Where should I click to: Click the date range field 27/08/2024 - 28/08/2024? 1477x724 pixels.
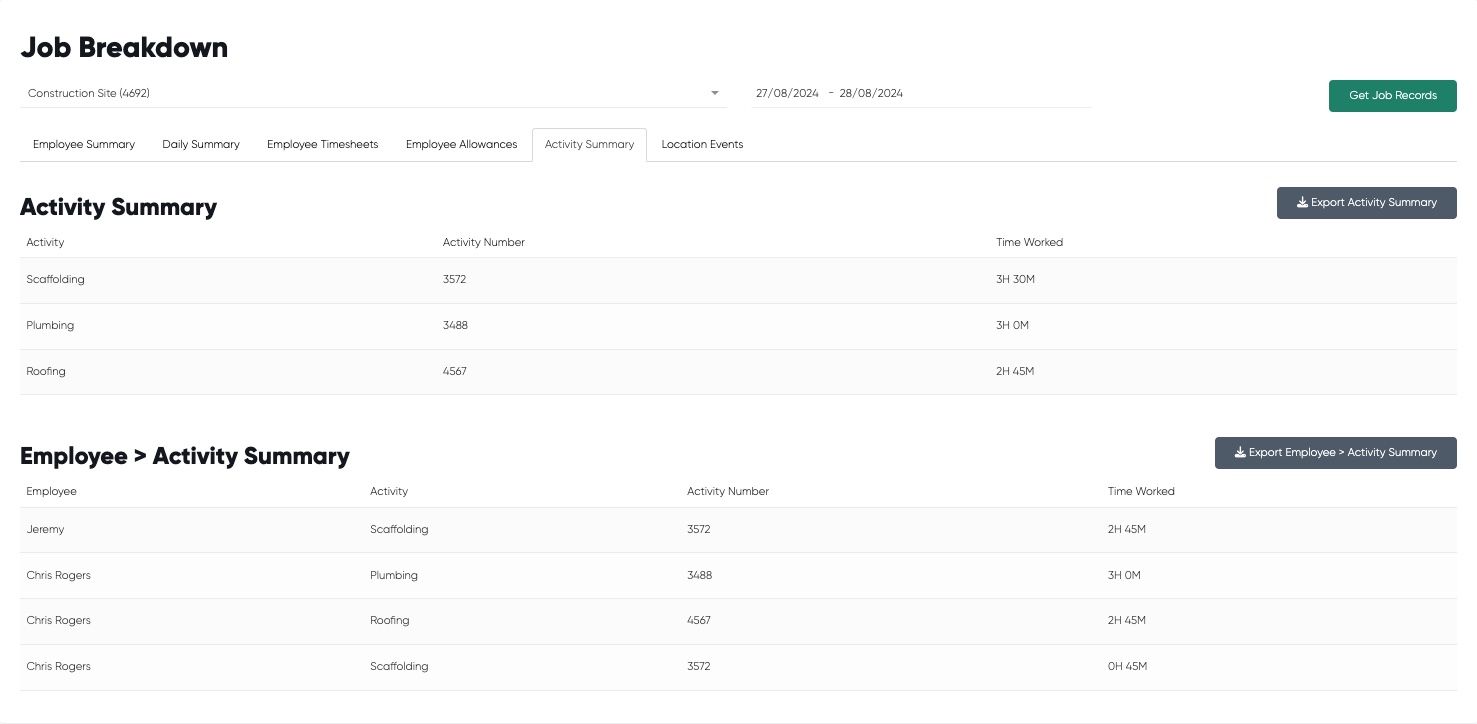click(x=921, y=93)
